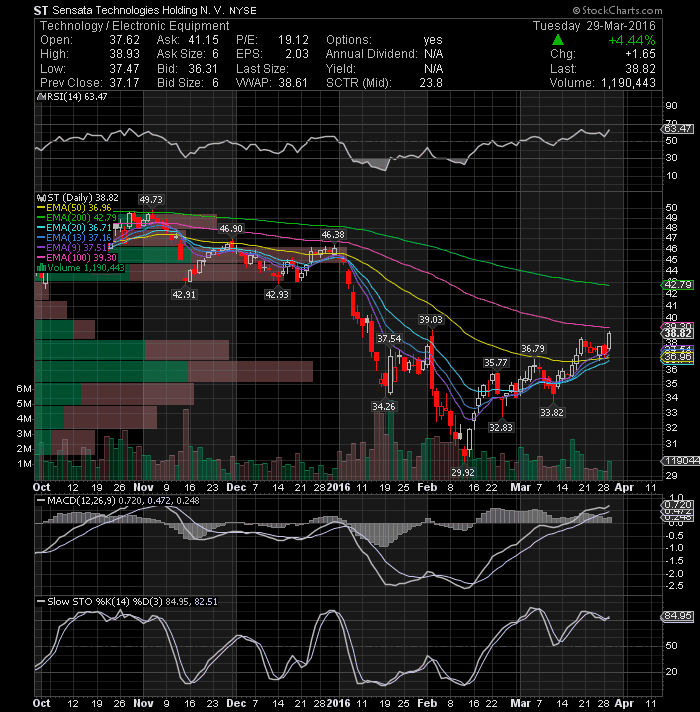700x712 pixels.
Task: Click the 42.93 low price annotation
Action: click(277, 295)
